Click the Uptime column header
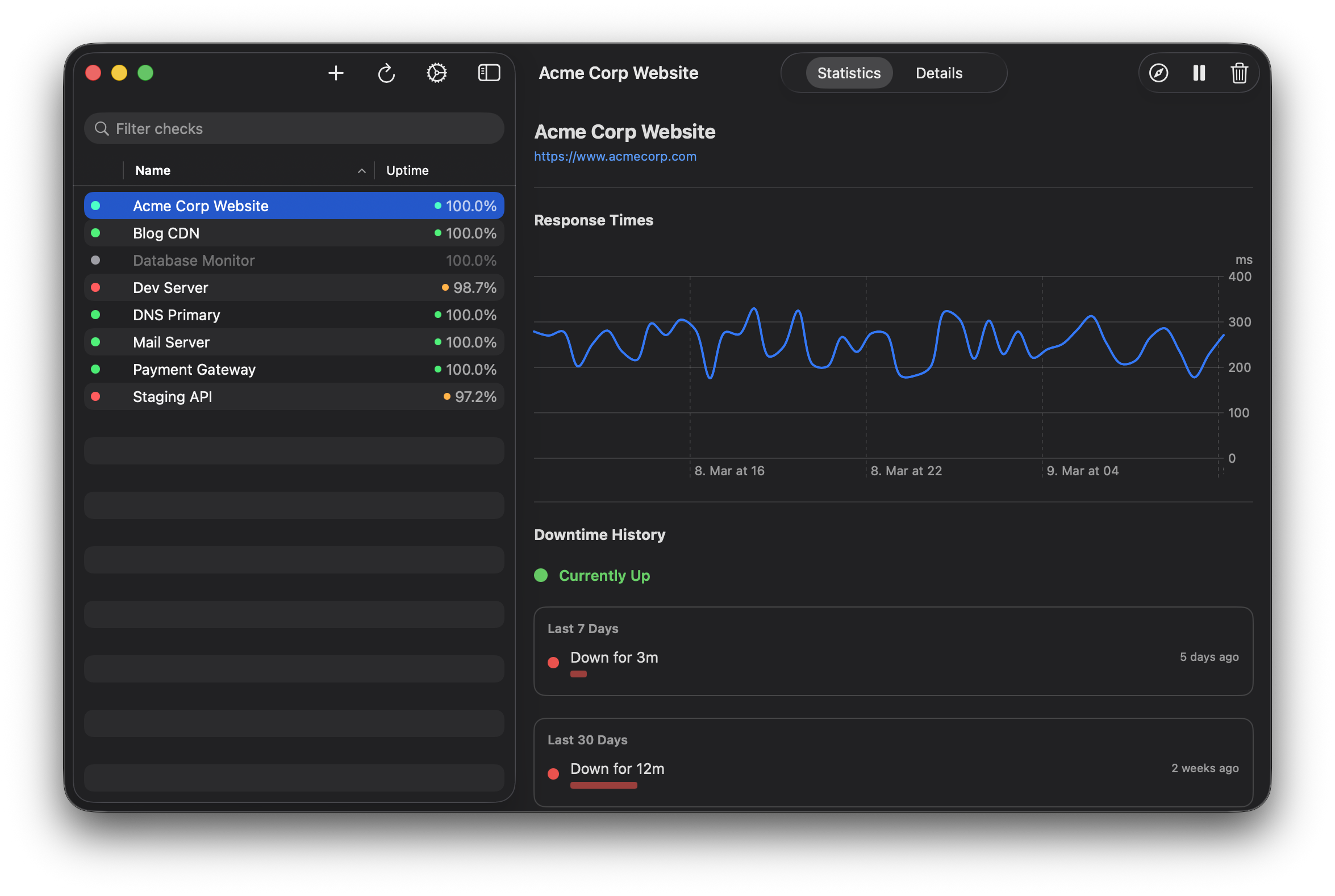 [407, 170]
